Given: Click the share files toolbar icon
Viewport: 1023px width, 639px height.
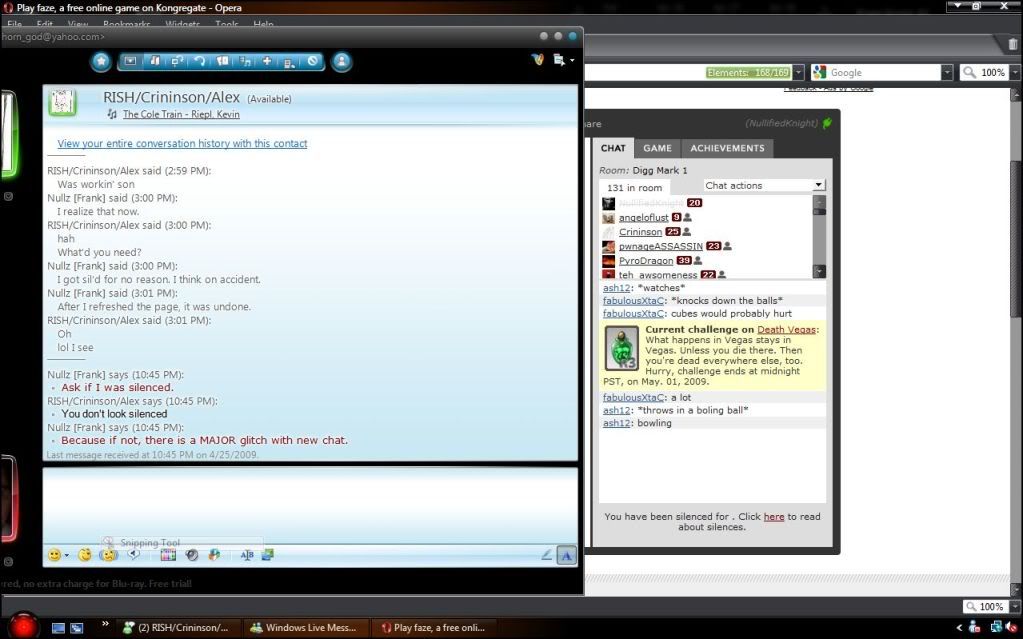Looking at the screenshot, I should tap(155, 61).
